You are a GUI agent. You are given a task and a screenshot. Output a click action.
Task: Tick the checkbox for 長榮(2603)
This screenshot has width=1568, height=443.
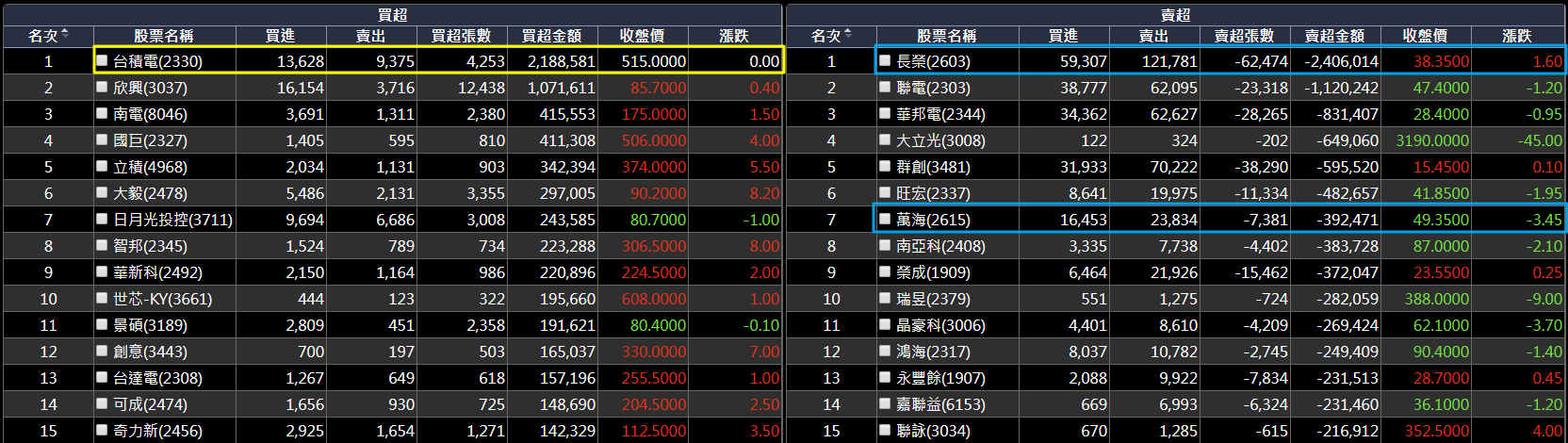tap(885, 60)
